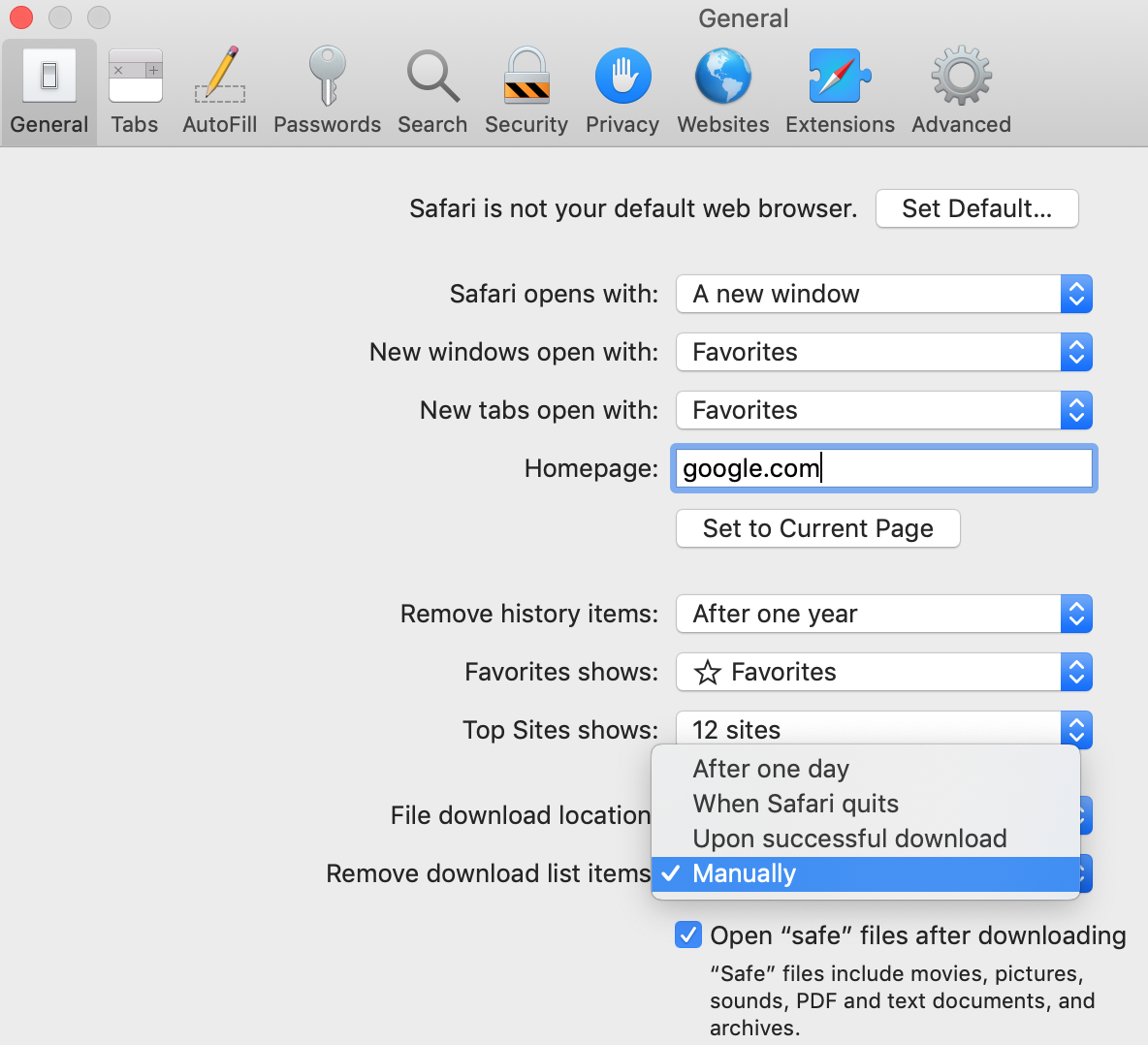The image size is (1148, 1045).
Task: Open the Tabs preferences icon
Action: tap(135, 91)
